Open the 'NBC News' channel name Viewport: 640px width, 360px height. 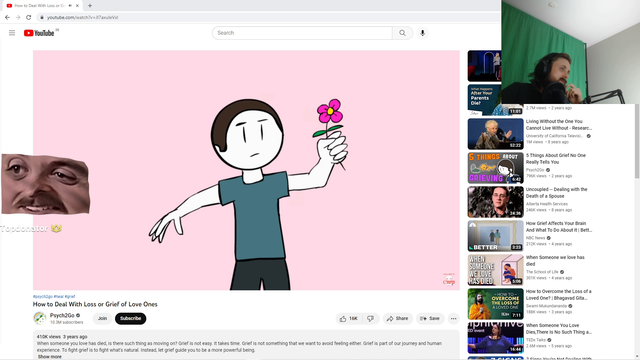coord(535,238)
